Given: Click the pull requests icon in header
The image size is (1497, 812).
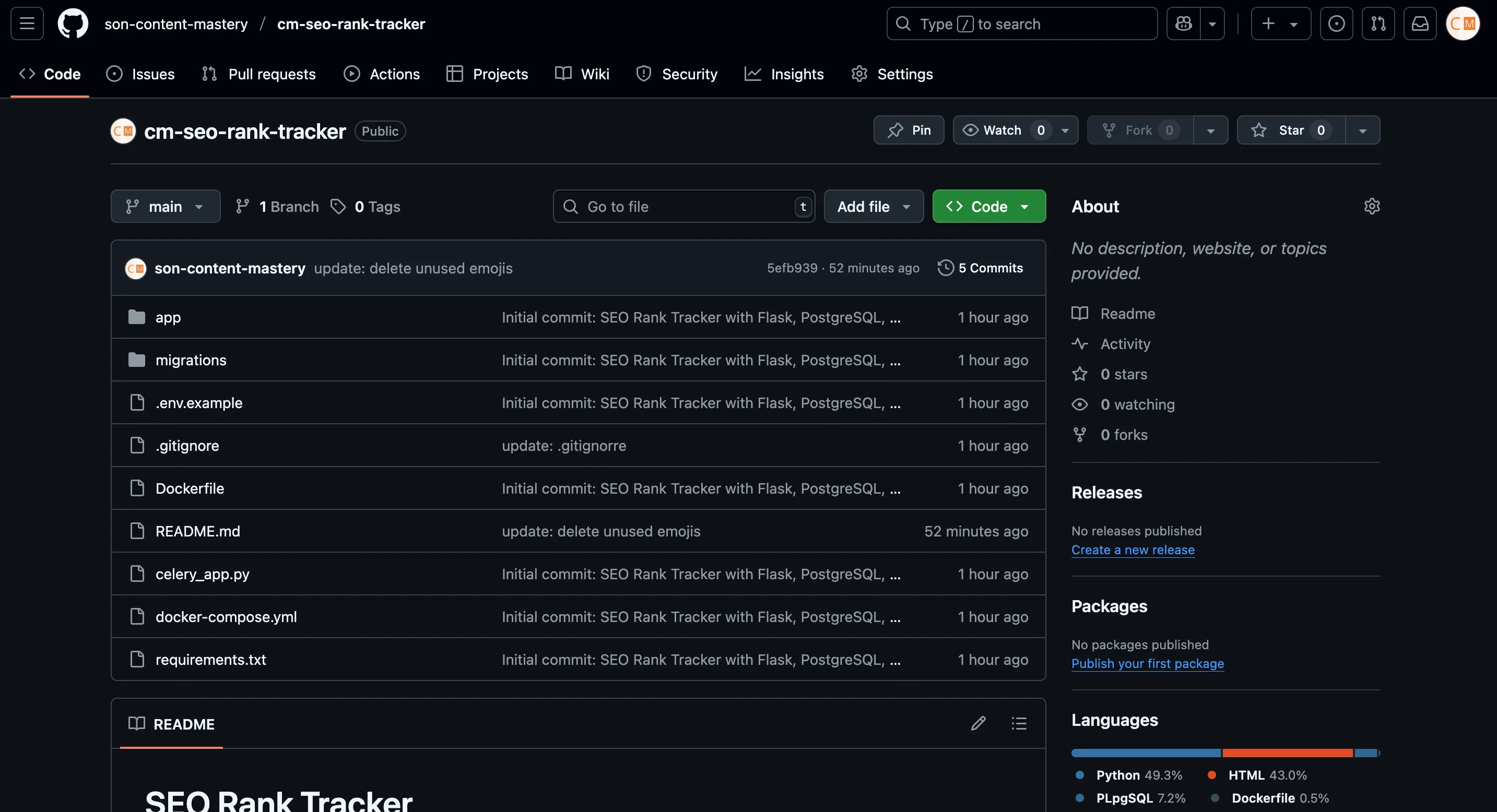Looking at the screenshot, I should click(1378, 24).
